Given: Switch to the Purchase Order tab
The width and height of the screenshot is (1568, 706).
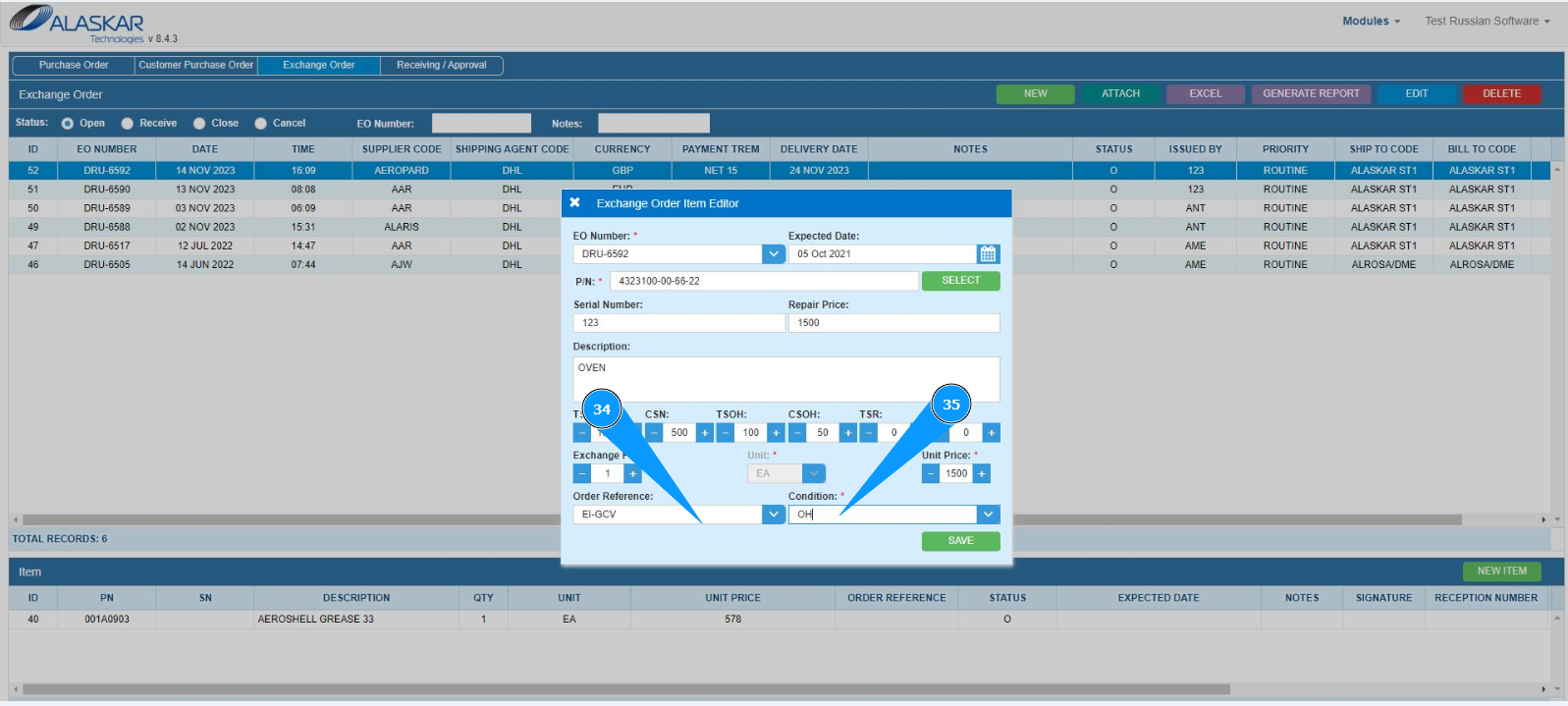Looking at the screenshot, I should [x=74, y=65].
